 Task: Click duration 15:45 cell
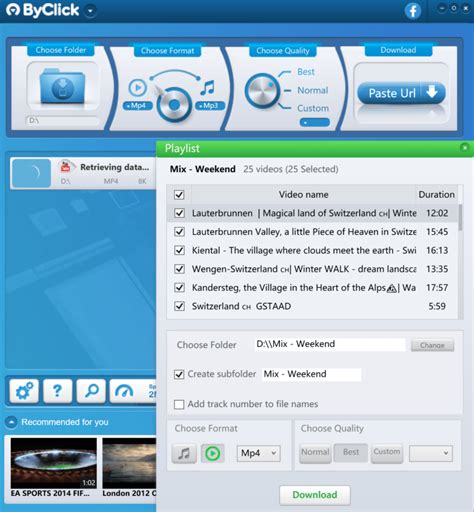pyautogui.click(x=437, y=232)
